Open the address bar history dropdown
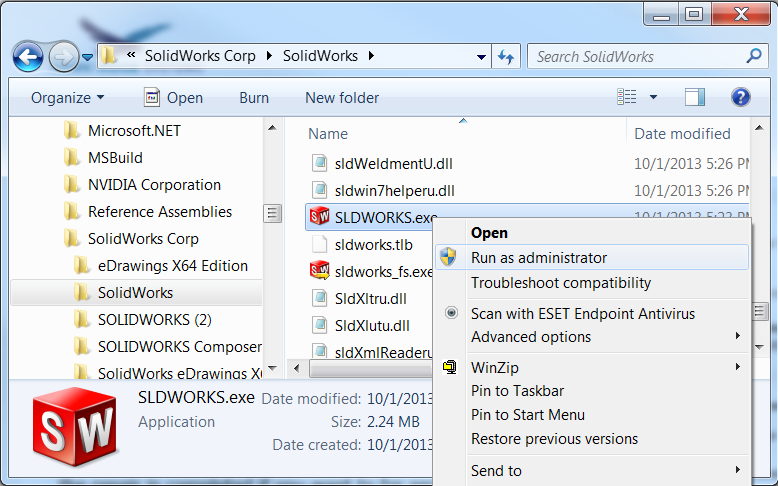This screenshot has width=778, height=486. (x=481, y=57)
